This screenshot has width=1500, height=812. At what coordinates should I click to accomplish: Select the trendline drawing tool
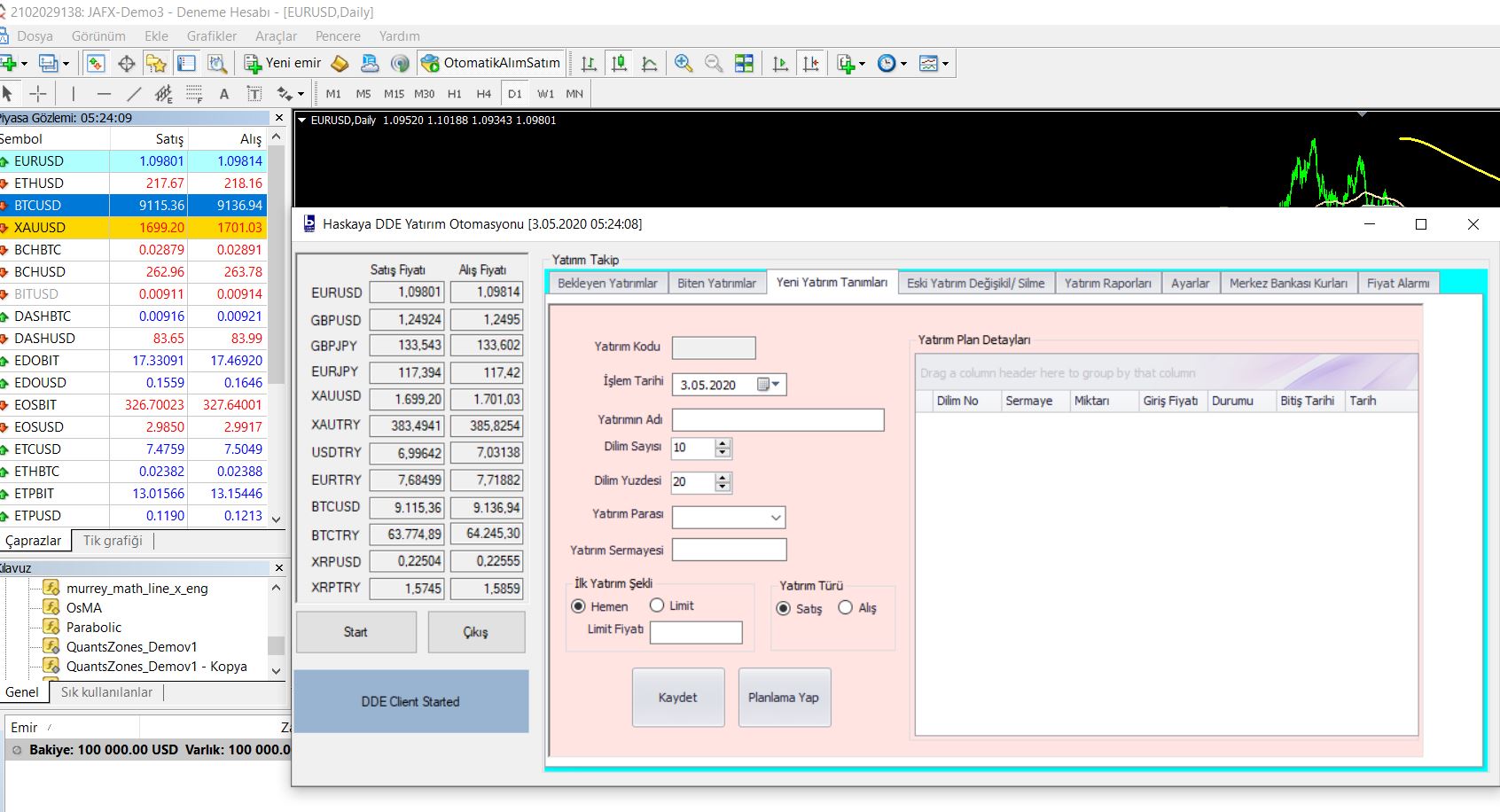tap(134, 94)
